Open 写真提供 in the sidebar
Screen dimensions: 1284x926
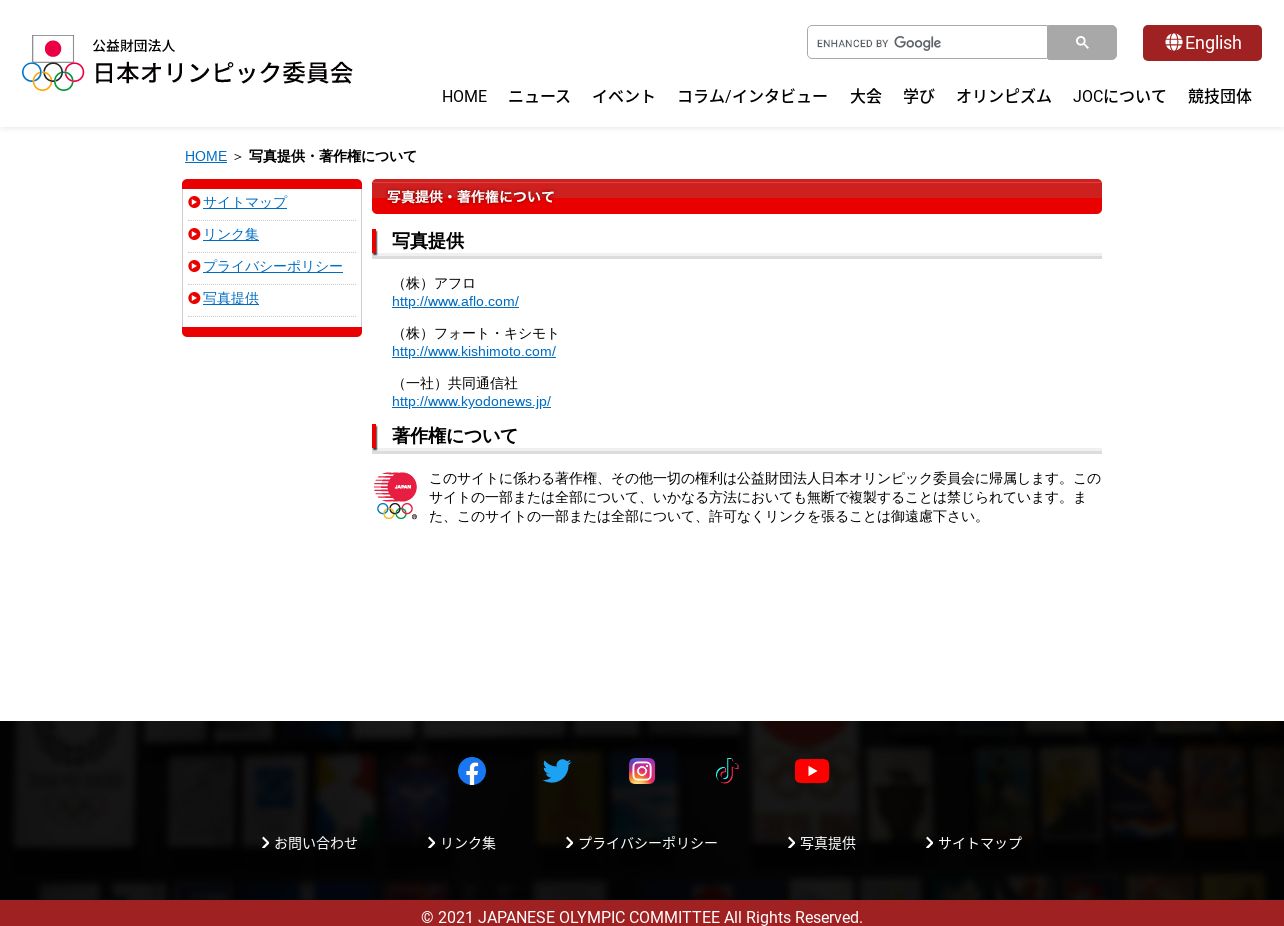[x=231, y=298]
